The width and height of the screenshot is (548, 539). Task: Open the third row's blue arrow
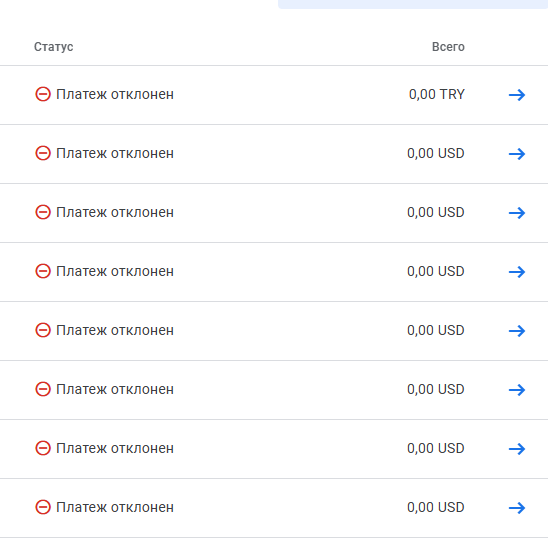pos(517,213)
